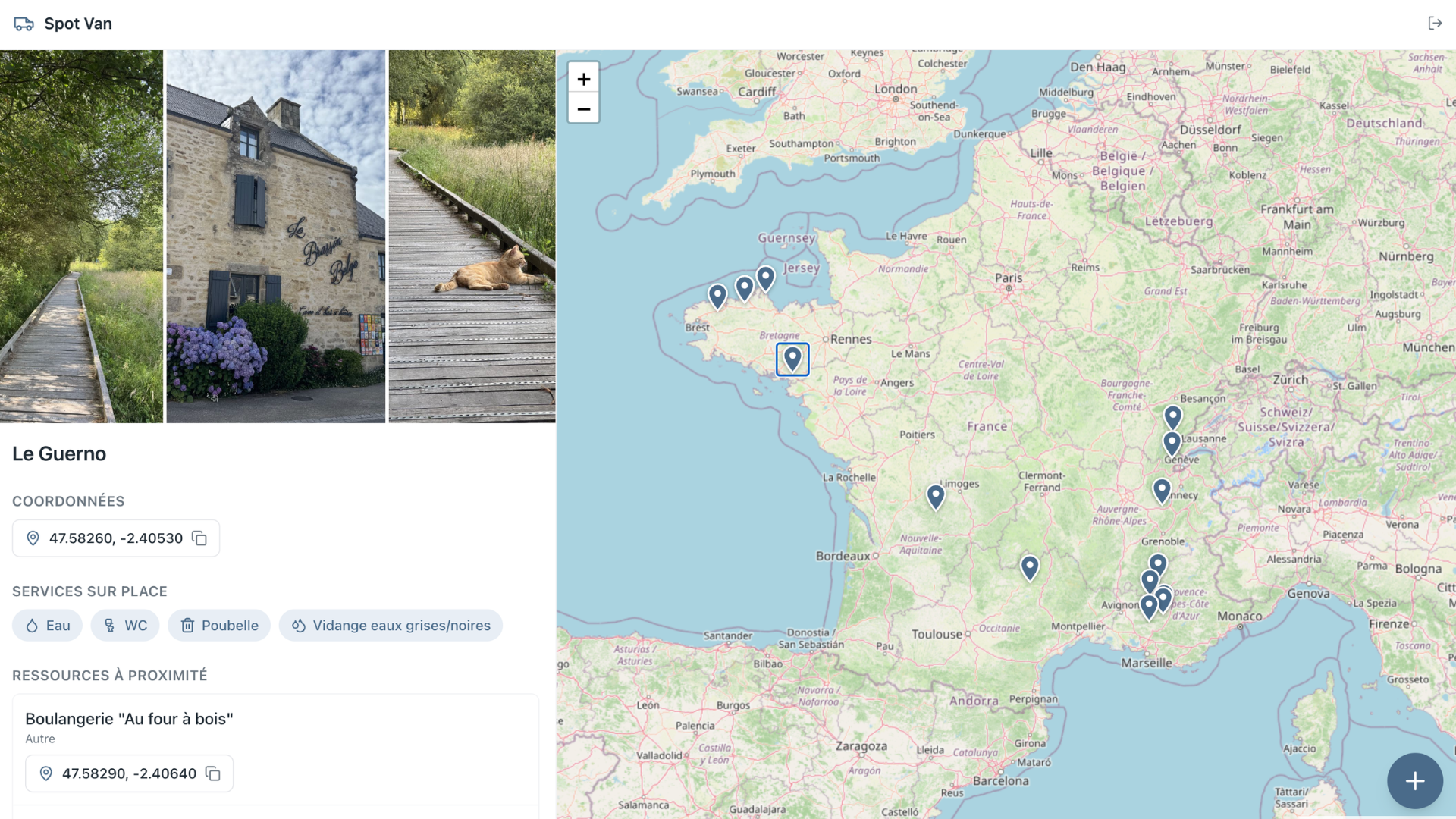Select the map marker west of Jersey
The height and width of the screenshot is (819, 1456).
coord(766,278)
